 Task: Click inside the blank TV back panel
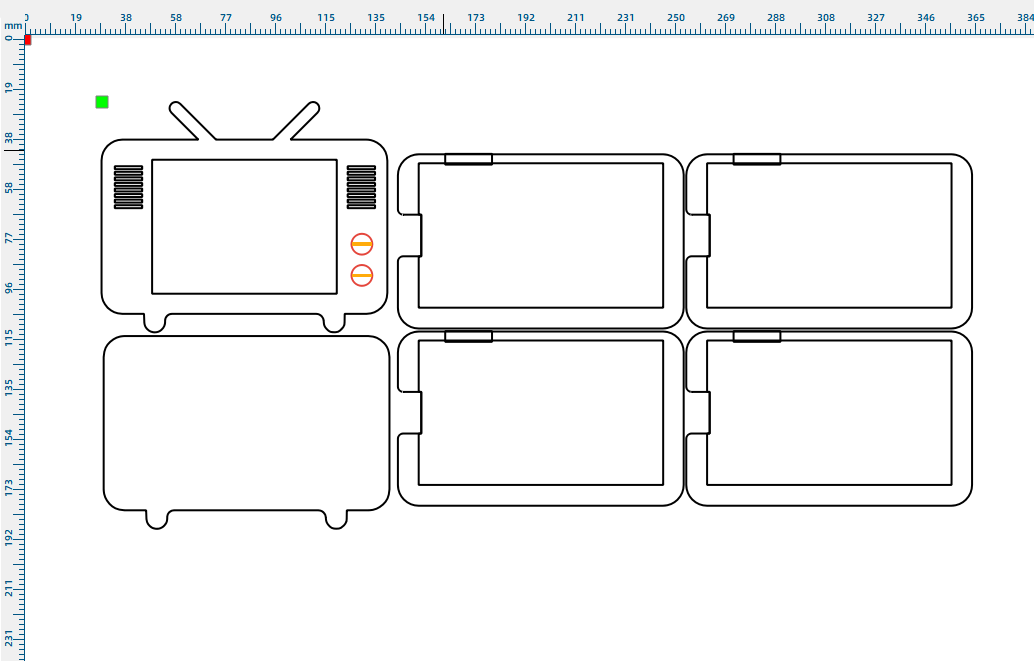246,422
